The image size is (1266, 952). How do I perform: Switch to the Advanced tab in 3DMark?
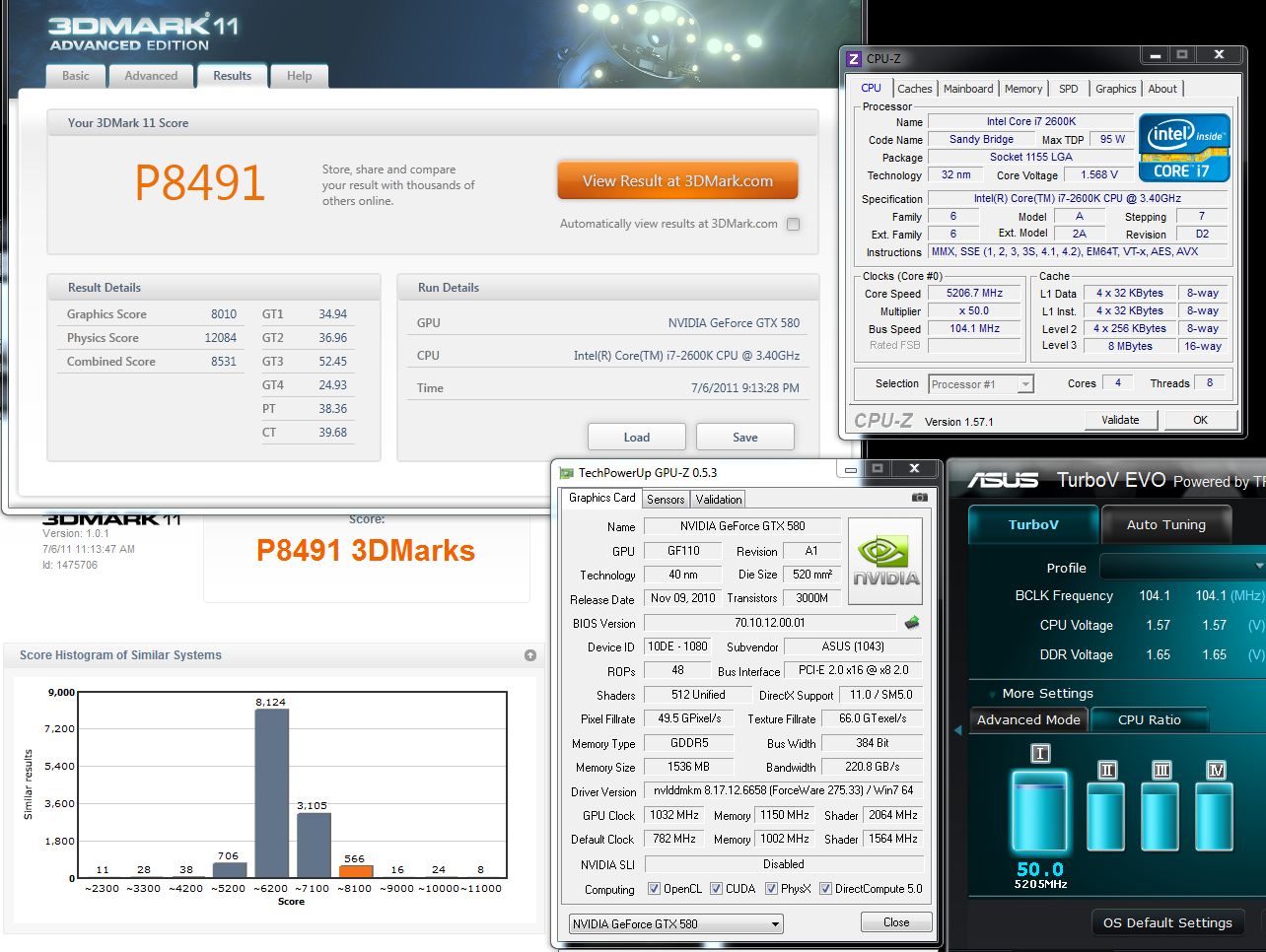[x=151, y=76]
